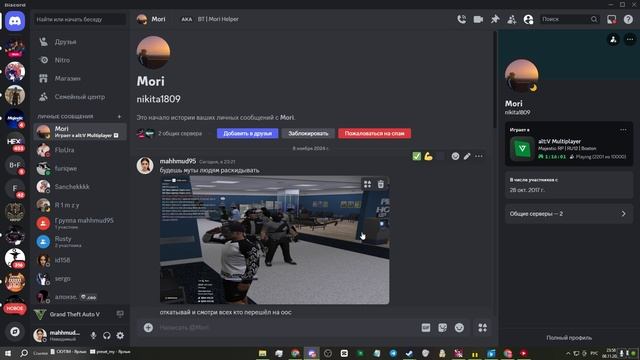Open the emoji picker
The width and height of the screenshot is (640, 360).
point(459,328)
